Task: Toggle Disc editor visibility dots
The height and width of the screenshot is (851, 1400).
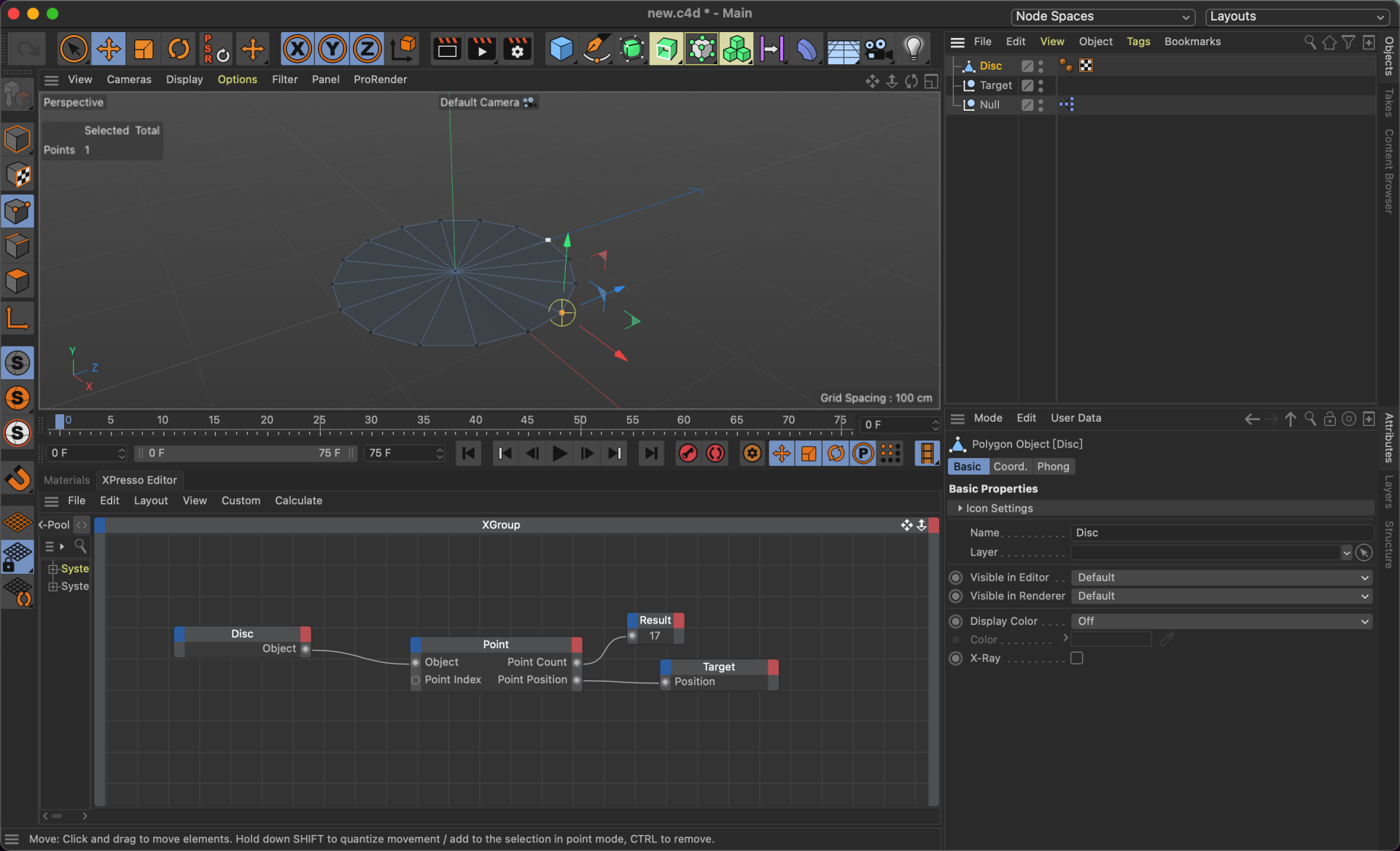Action: coord(1041,66)
